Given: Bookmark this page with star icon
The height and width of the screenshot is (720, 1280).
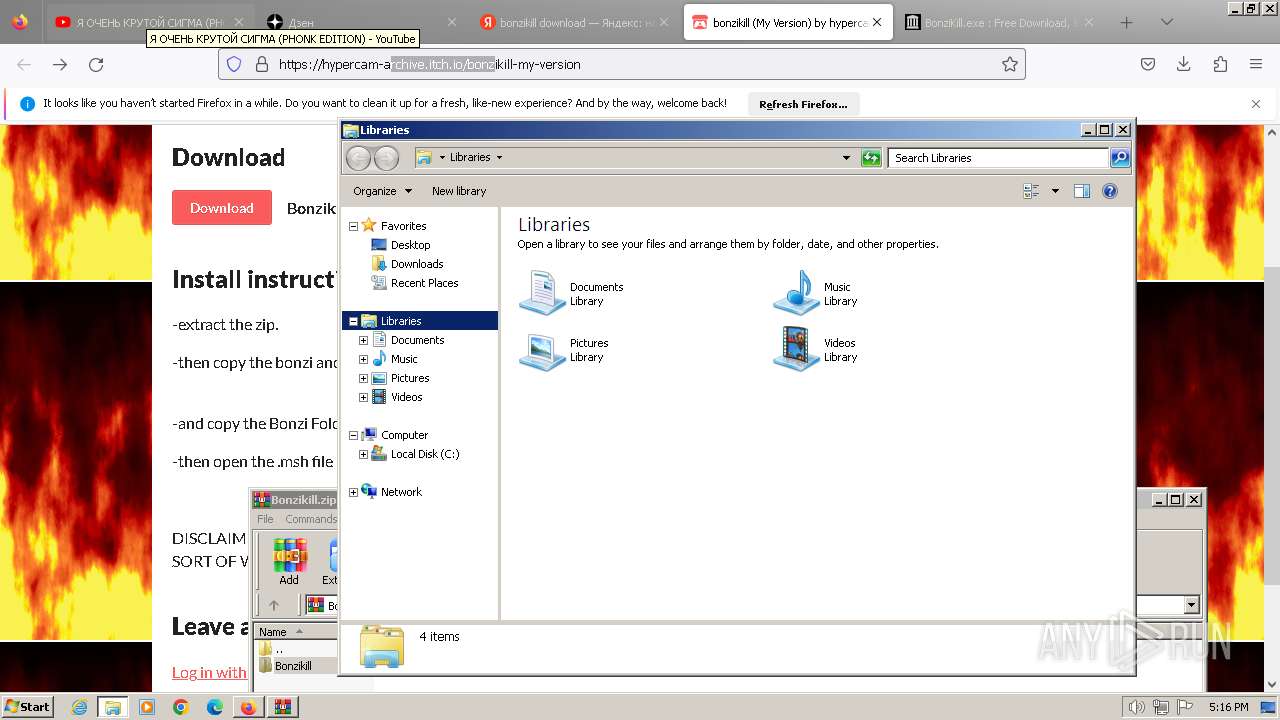Looking at the screenshot, I should tap(1010, 64).
